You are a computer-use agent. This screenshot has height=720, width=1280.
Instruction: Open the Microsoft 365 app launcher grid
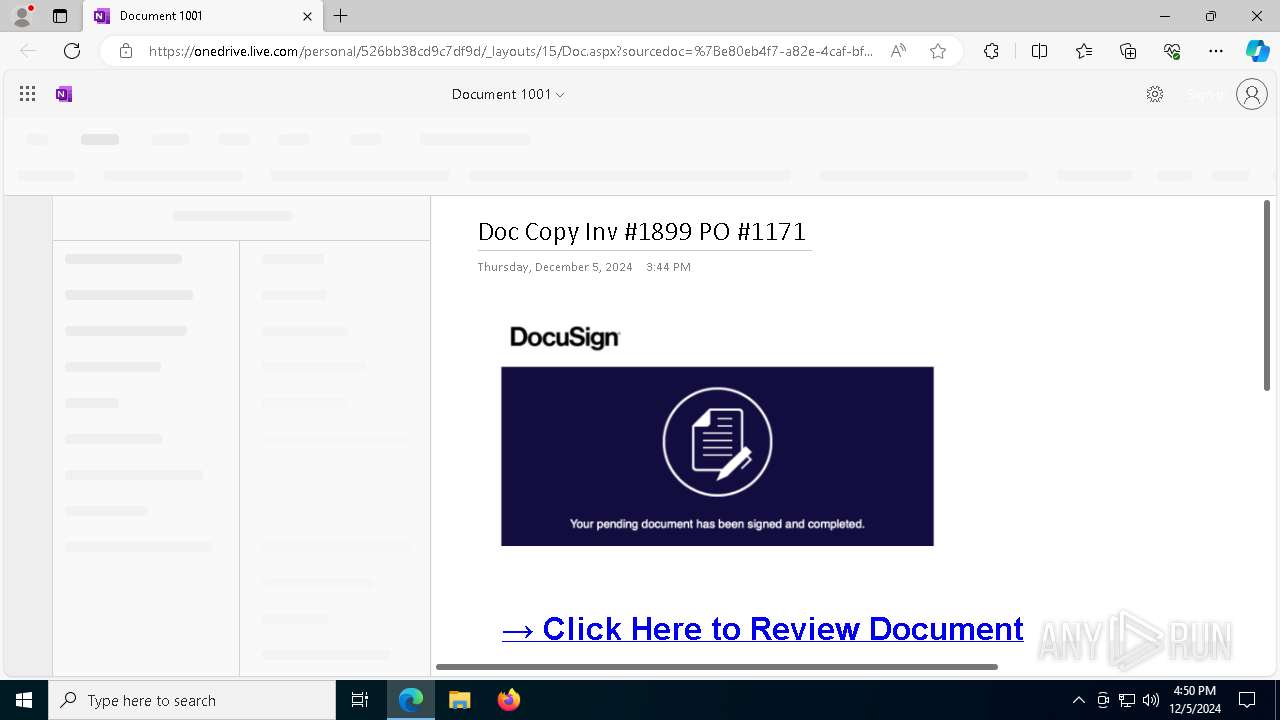point(28,94)
